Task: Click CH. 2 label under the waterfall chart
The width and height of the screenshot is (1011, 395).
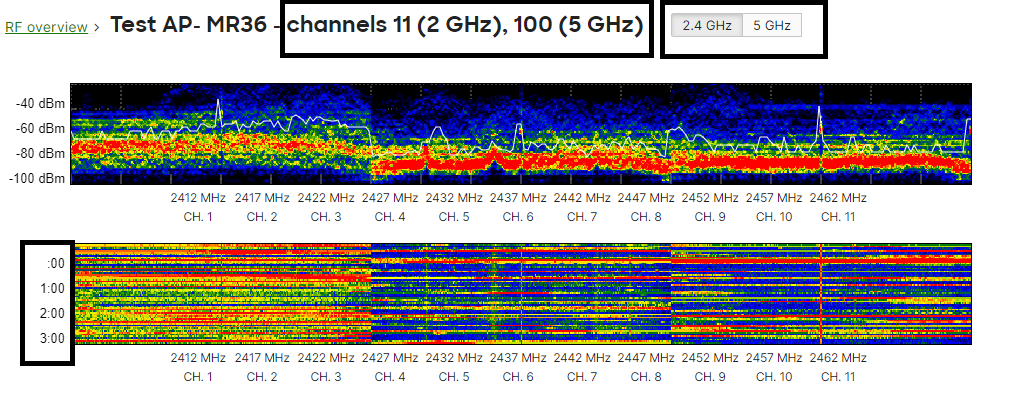Action: [262, 377]
